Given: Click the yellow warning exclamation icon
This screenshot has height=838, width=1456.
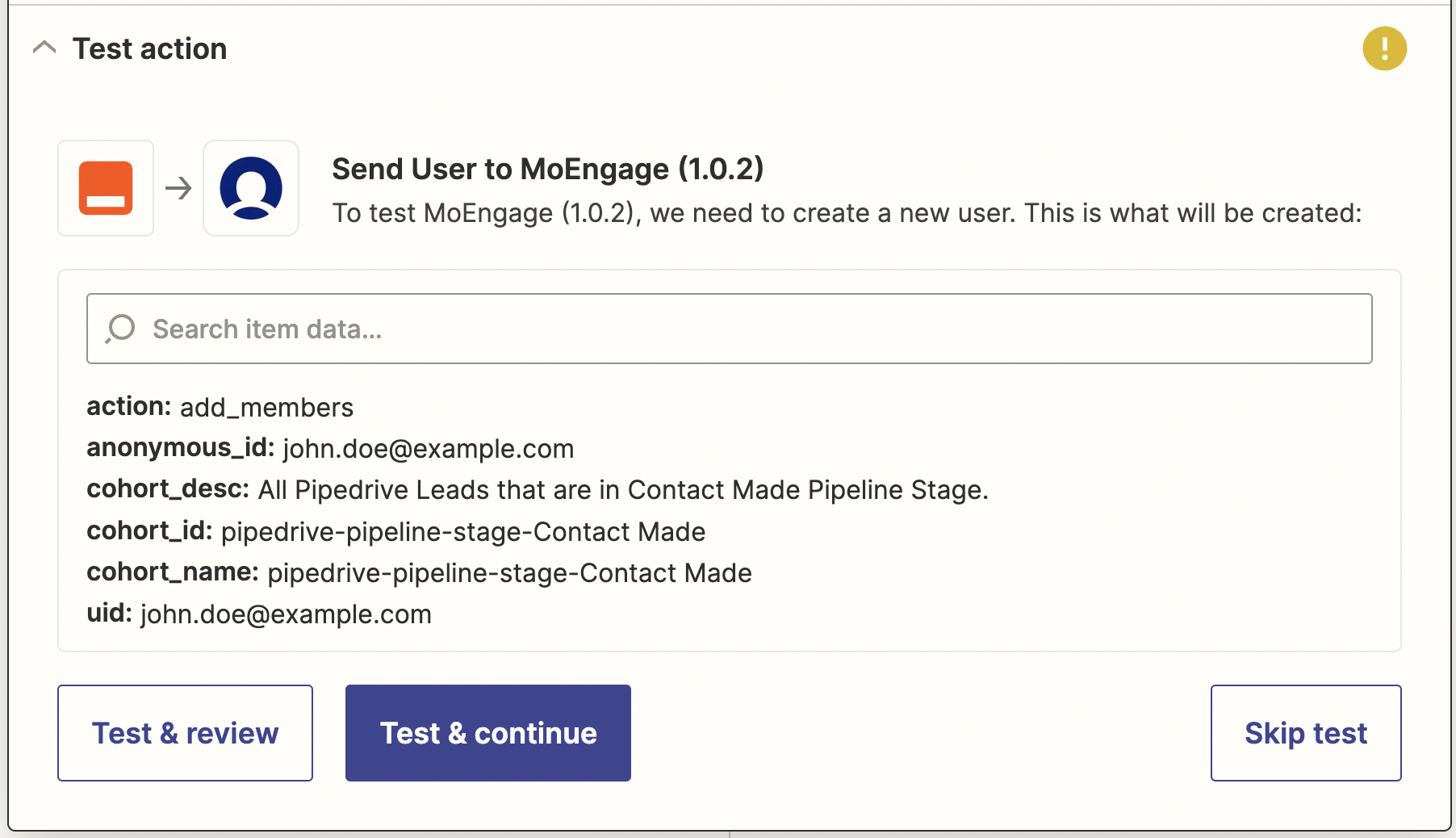Looking at the screenshot, I should click(x=1384, y=48).
